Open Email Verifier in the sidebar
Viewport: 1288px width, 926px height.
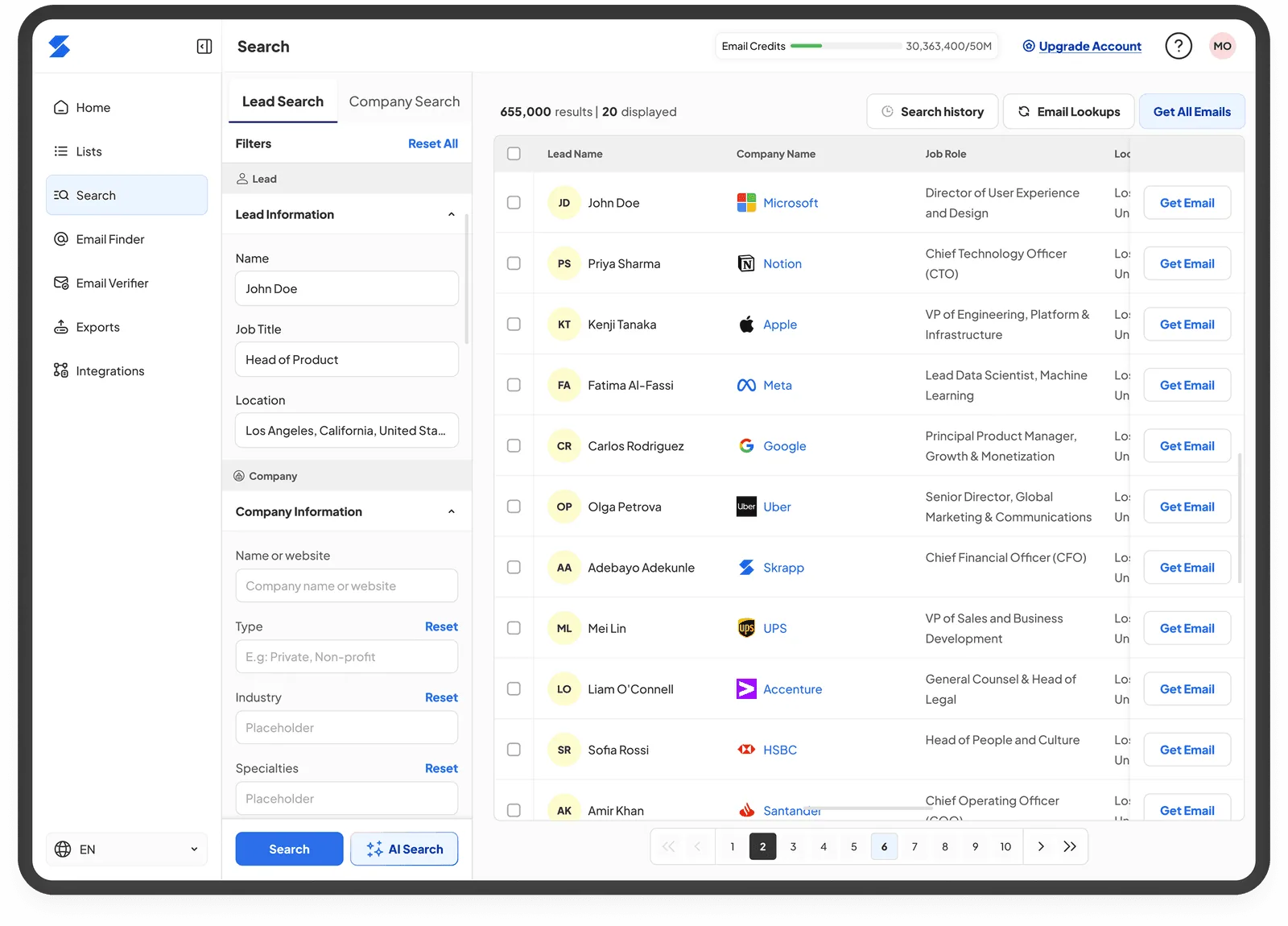(126, 283)
